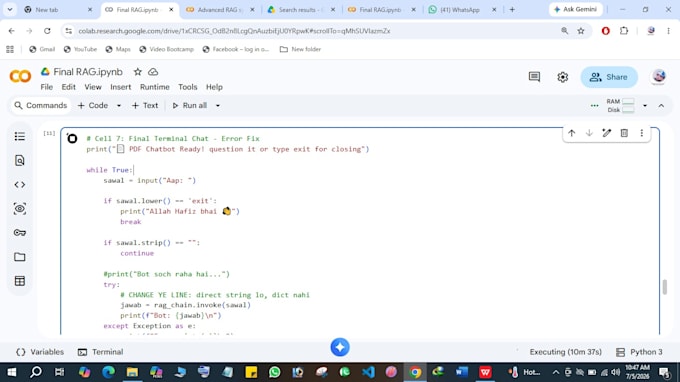Show hidden system tray icons
This screenshot has height=382, width=680.
(x=556, y=372)
